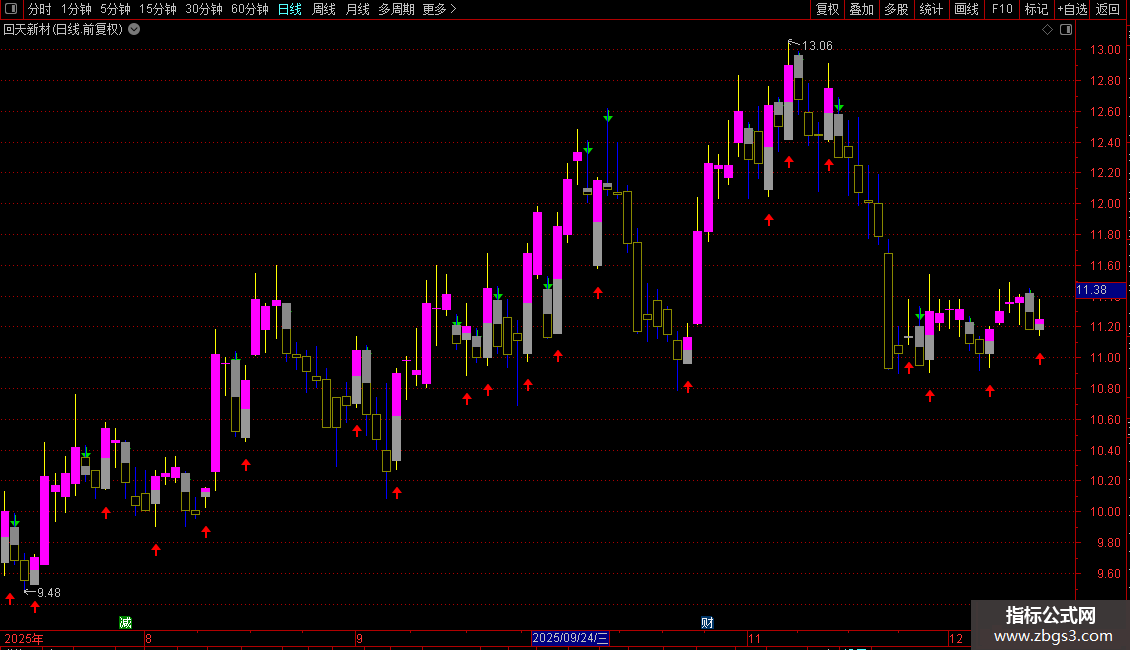The image size is (1130, 650).
Task: Open the 多周期 multi-period view
Action: click(x=396, y=9)
